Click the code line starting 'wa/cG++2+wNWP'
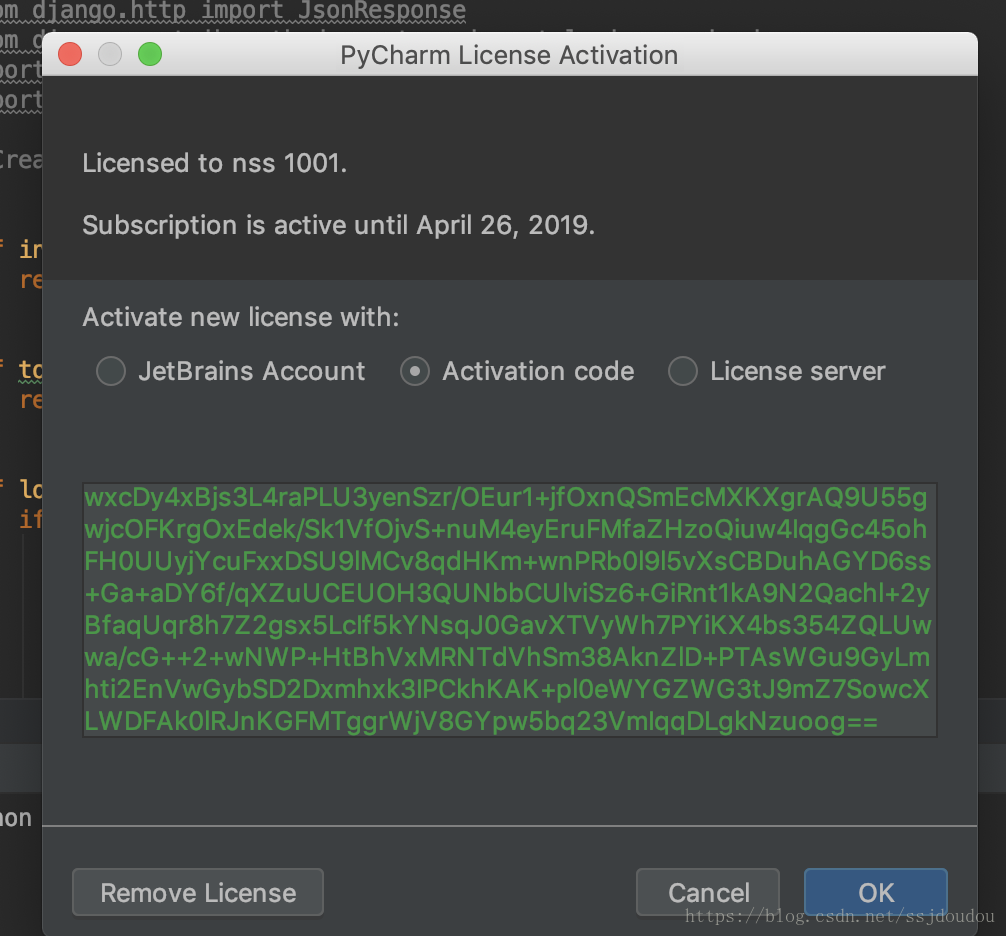The image size is (1006, 936). point(507,657)
